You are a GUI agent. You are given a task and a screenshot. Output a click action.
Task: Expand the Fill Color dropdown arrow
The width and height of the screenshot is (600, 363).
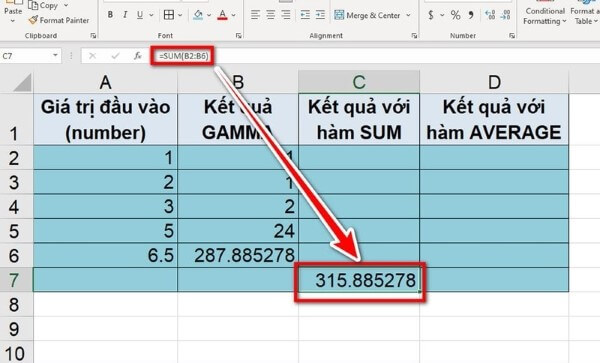click(x=209, y=15)
